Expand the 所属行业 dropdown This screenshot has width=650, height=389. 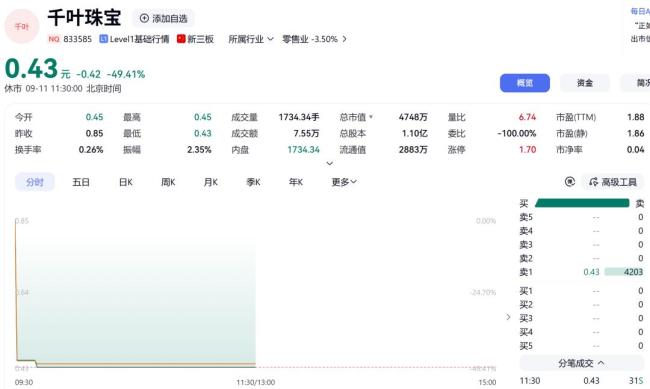click(x=251, y=39)
